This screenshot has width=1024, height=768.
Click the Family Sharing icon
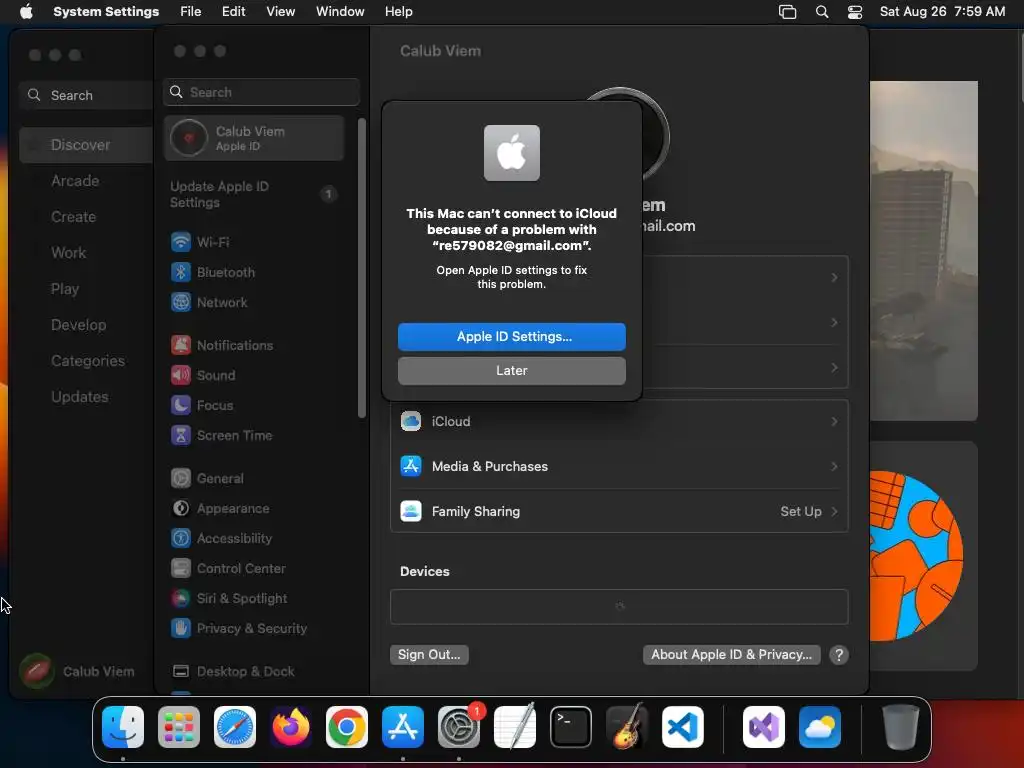click(x=411, y=511)
